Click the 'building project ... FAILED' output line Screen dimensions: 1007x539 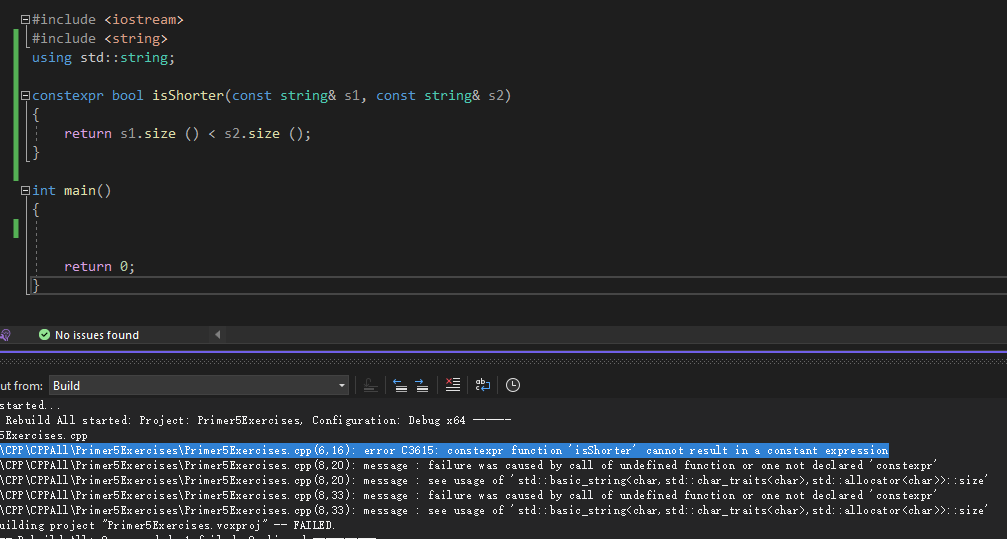(x=167, y=526)
